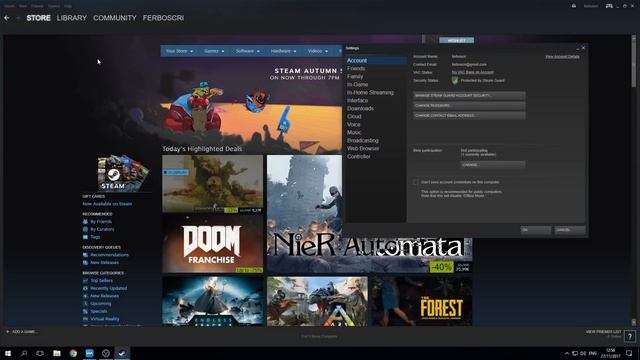Open the Tags link in sidebar
The width and height of the screenshot is (640, 360).
coord(95,237)
